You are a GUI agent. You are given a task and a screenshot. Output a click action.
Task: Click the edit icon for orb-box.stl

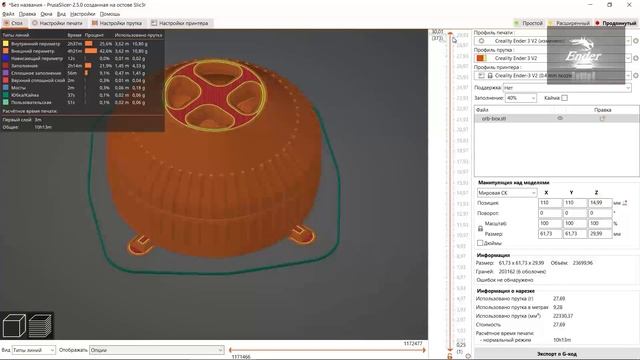[602, 118]
